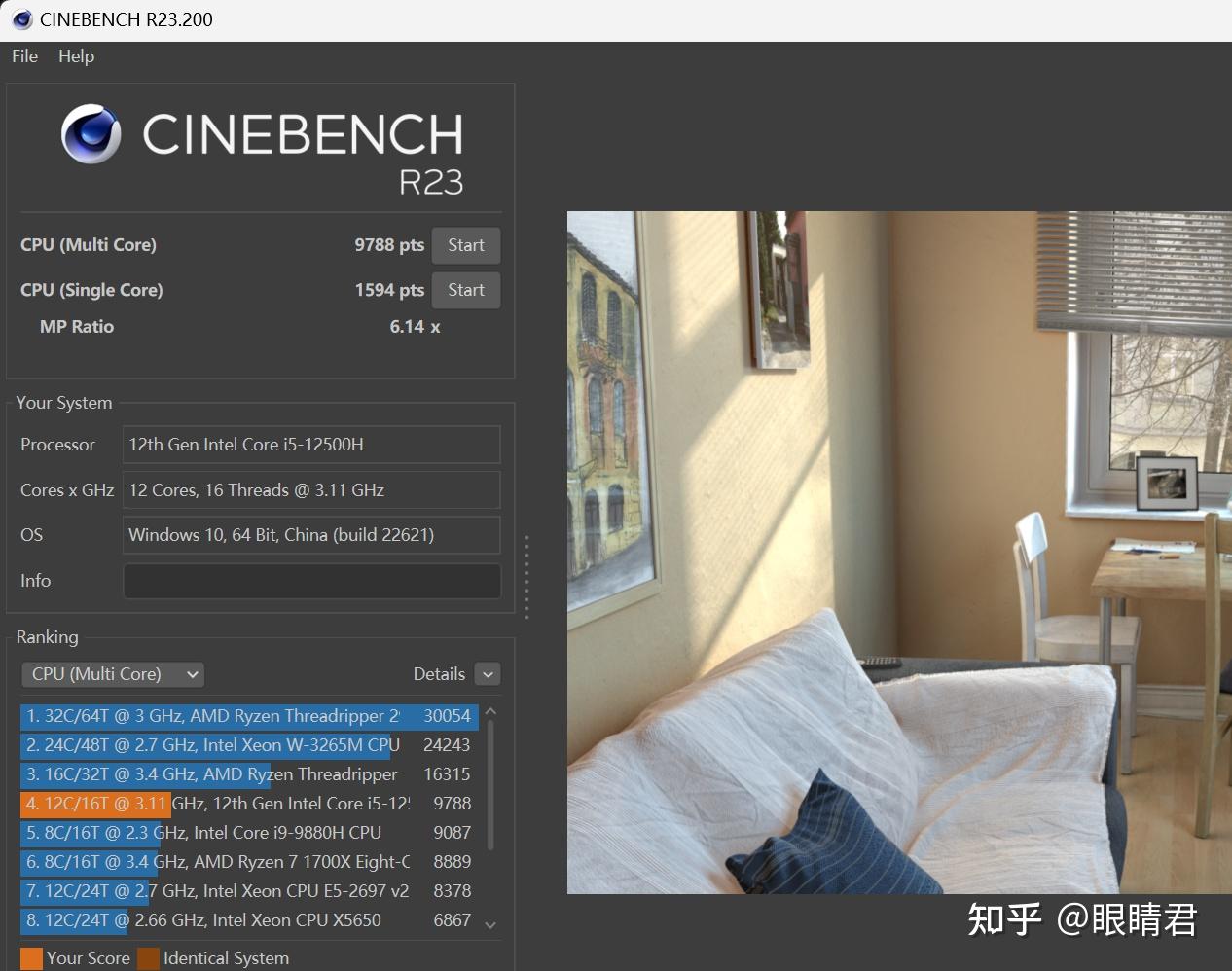Click the panel splitter dotted handle

526,576
